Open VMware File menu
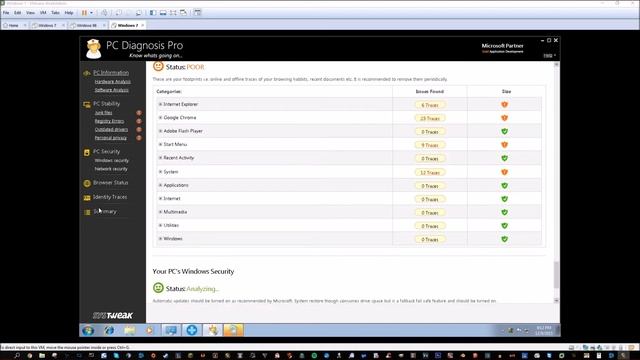640x360 pixels. point(6,13)
